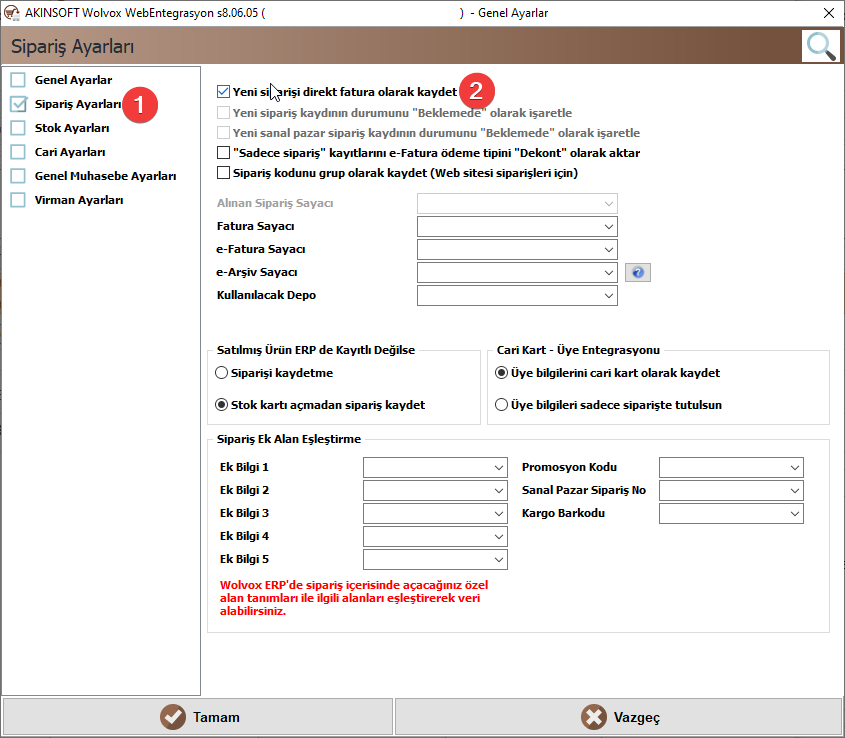The width and height of the screenshot is (845, 738).
Task: Expand the Ek Bilgi 5 dropdown
Action: point(435,560)
